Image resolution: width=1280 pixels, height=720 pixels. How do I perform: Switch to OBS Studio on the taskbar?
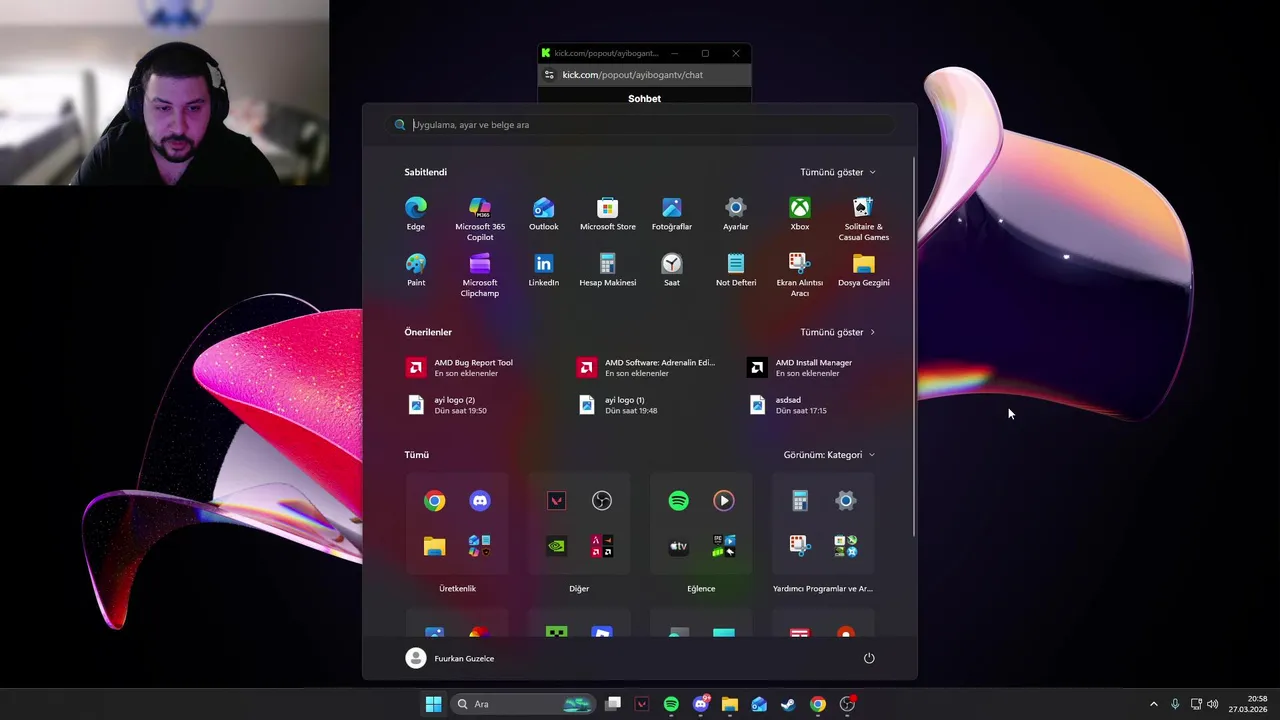[x=847, y=704]
